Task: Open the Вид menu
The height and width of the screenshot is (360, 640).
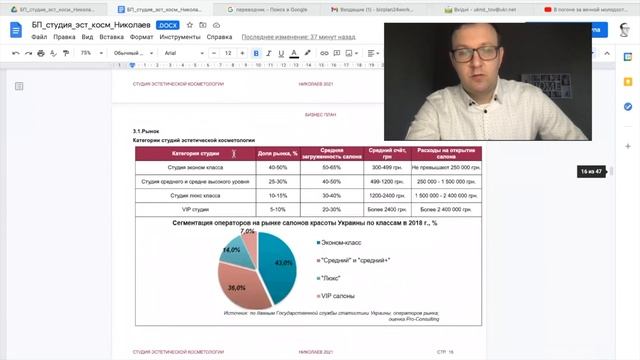Action: point(87,37)
